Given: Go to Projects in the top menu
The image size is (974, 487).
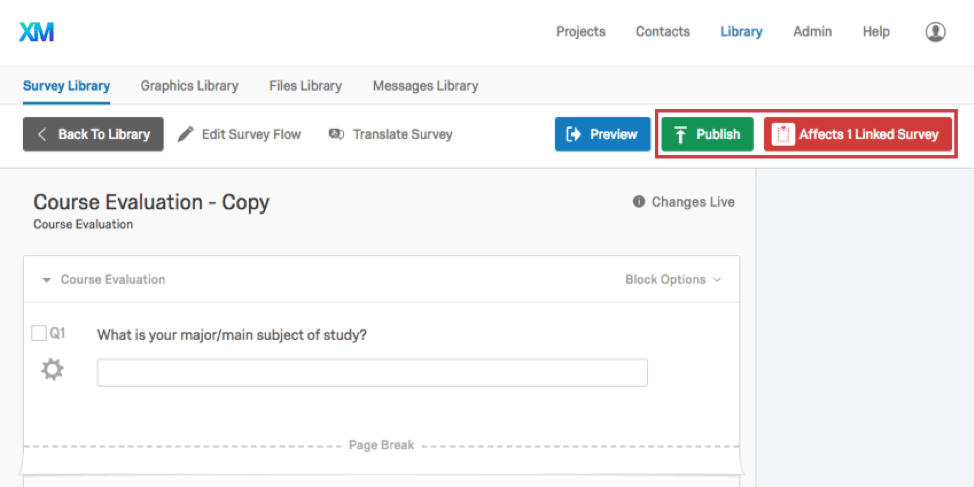Looking at the screenshot, I should coord(580,32).
